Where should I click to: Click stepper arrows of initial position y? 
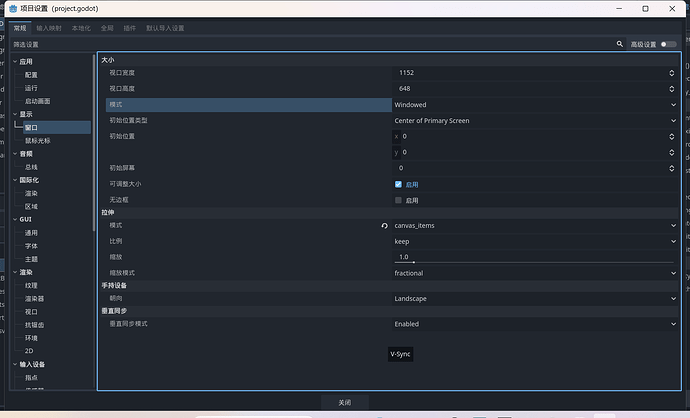(x=672, y=152)
